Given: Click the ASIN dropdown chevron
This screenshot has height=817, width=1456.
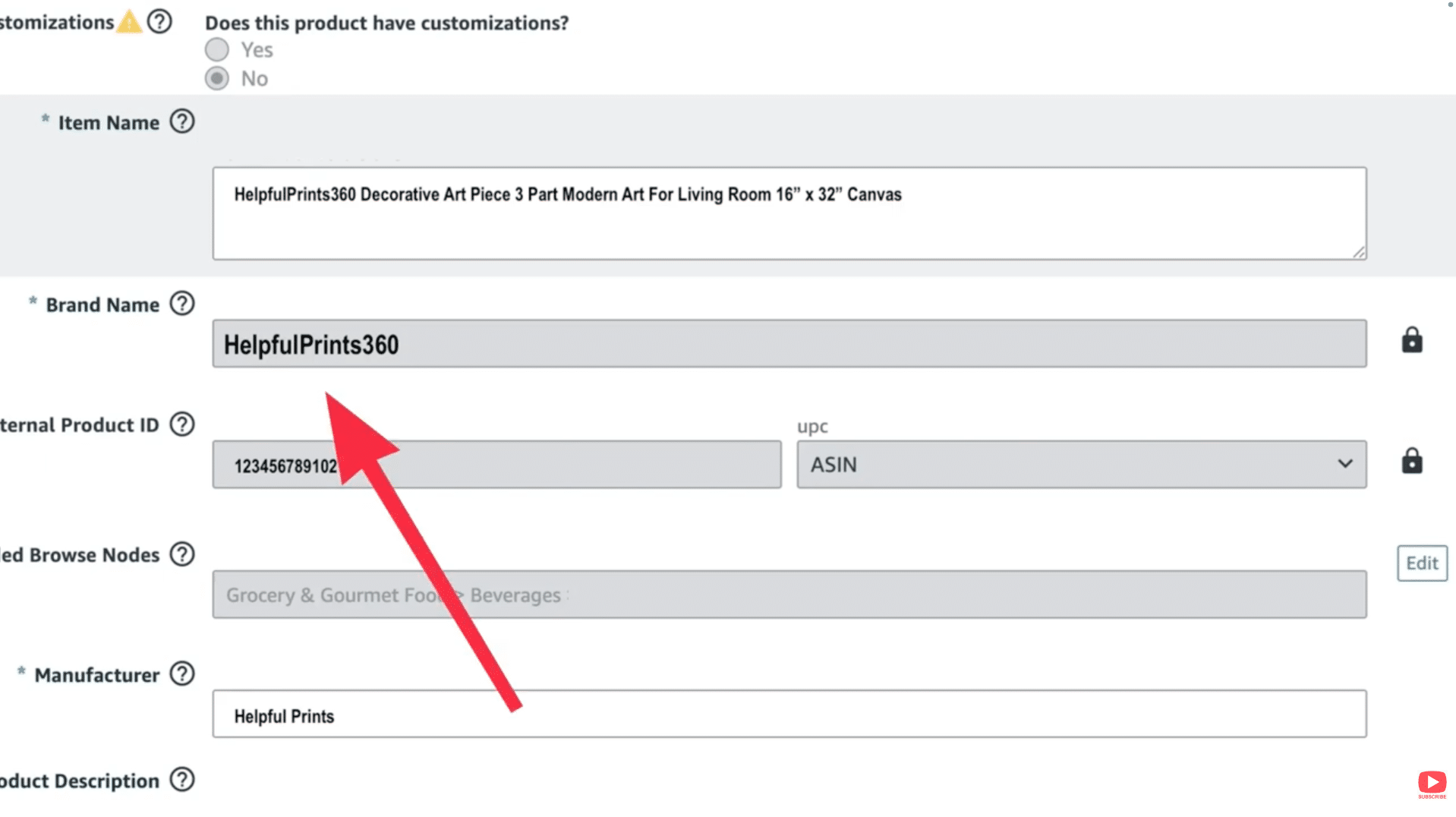Looking at the screenshot, I should (x=1346, y=464).
